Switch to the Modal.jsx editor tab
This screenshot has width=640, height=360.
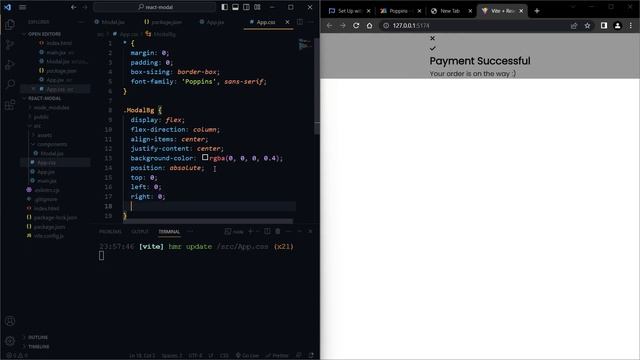[x=109, y=22]
